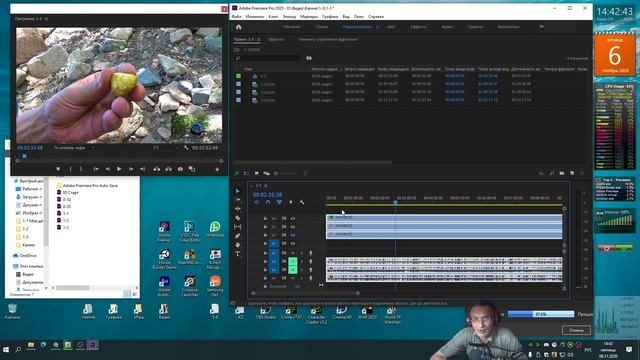Image resolution: width=640 pixels, height=360 pixels.
Task: Open workspace overflow chevrons menu
Action: tap(542, 27)
